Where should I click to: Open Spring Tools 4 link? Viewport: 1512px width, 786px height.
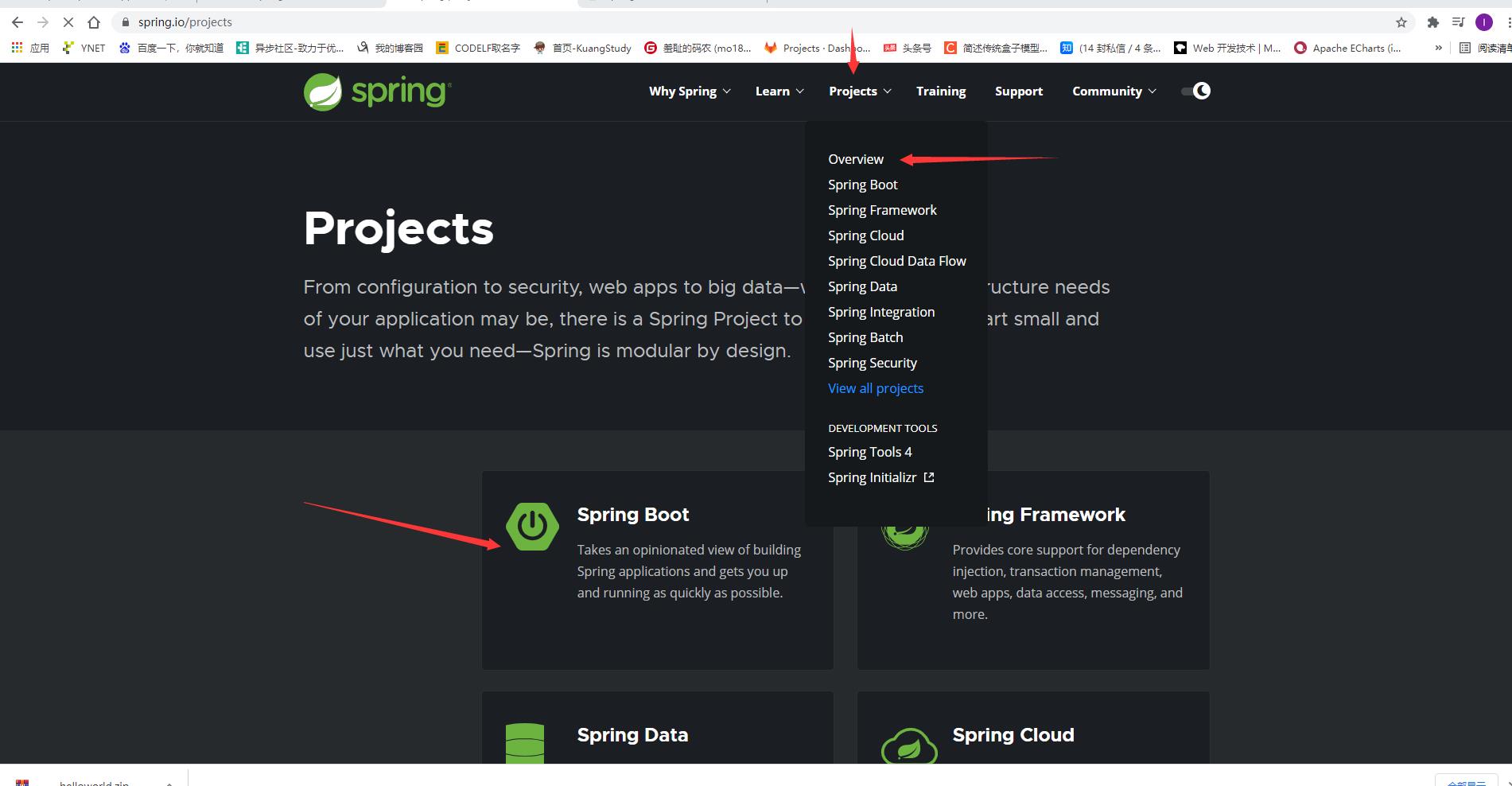[869, 452]
